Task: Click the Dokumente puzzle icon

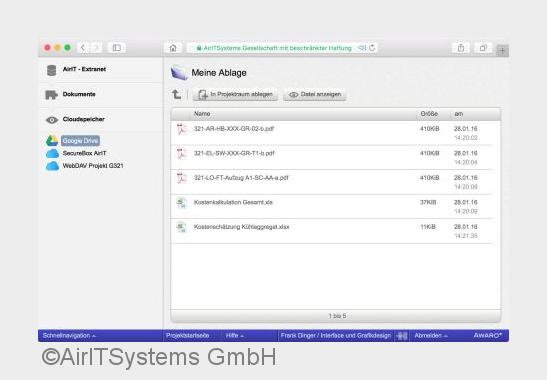Action: pyautogui.click(x=51, y=95)
